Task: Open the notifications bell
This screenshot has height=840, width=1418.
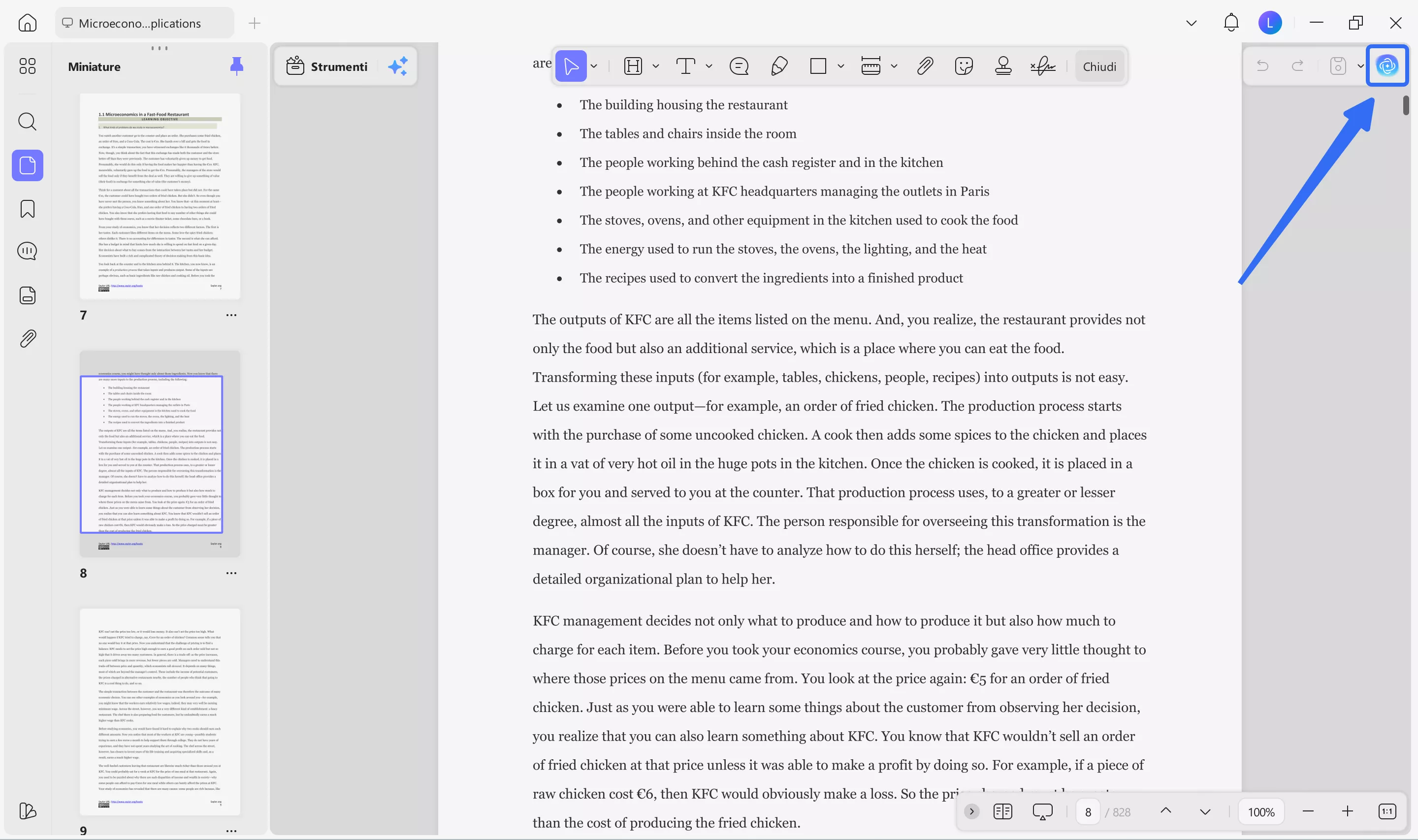Action: pos(1231,23)
